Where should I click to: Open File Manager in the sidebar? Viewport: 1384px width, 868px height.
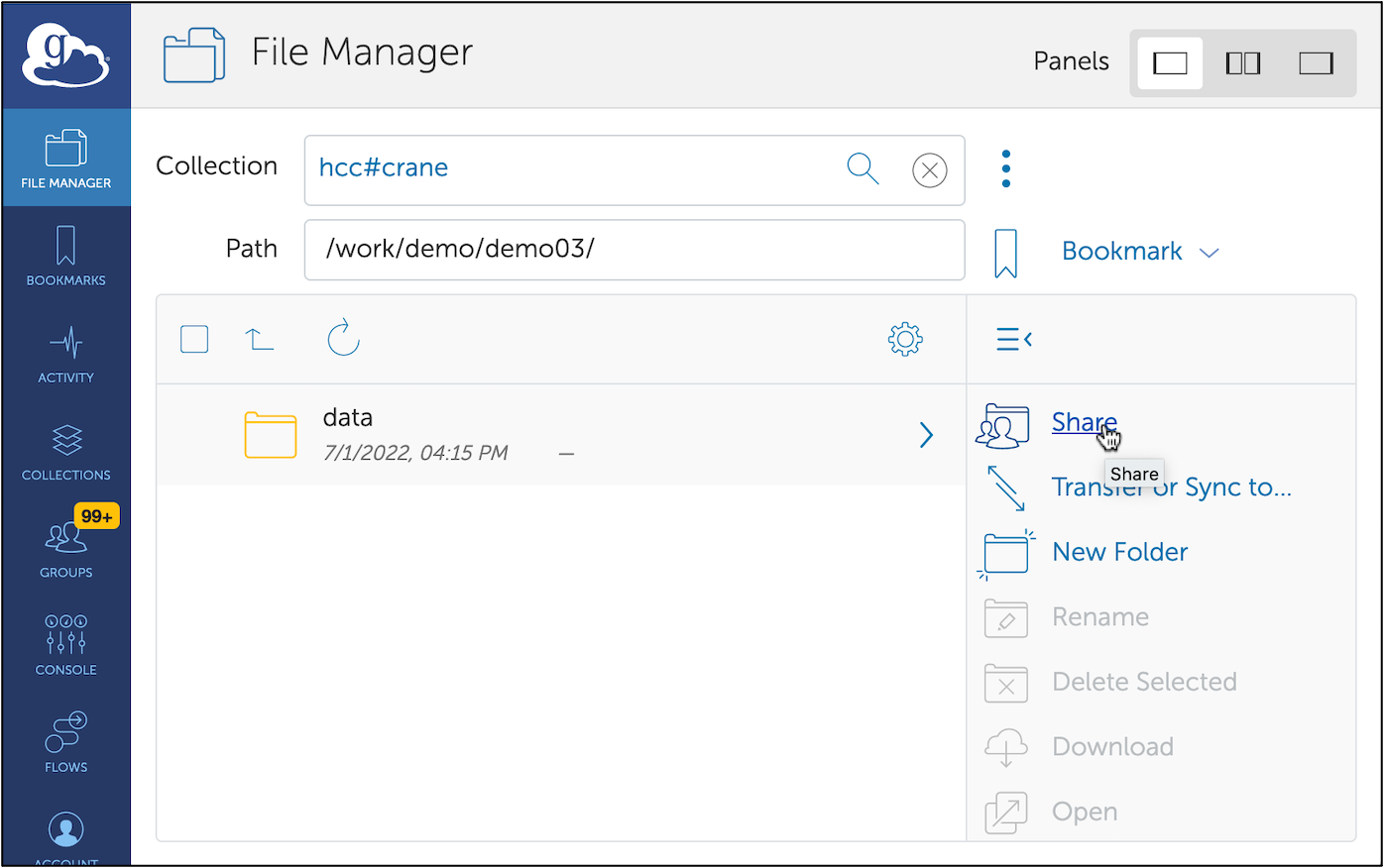66,158
